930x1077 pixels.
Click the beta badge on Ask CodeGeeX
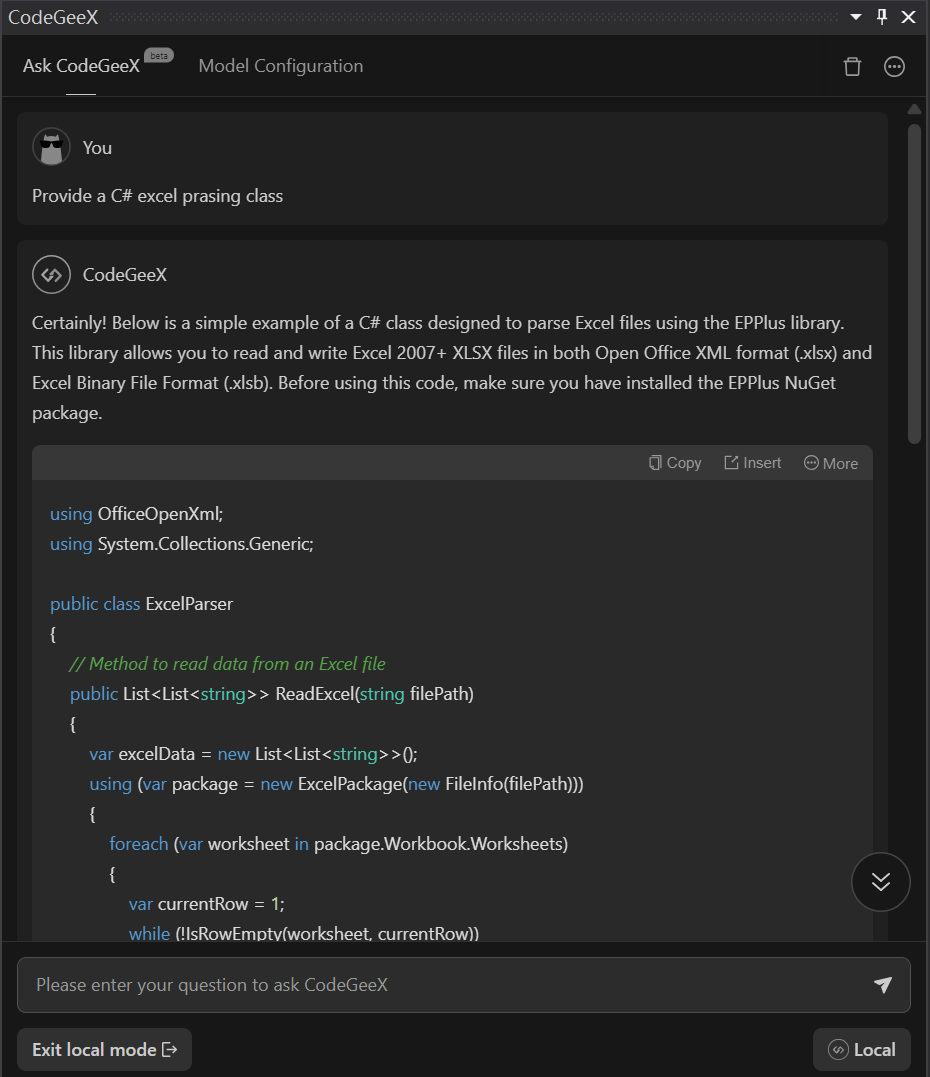point(158,55)
